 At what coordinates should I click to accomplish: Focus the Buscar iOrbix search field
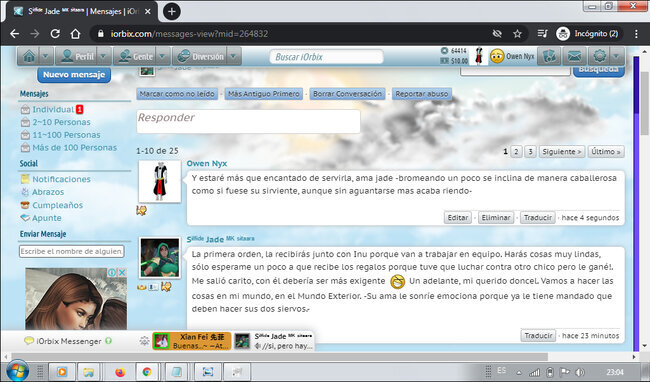click(x=327, y=57)
